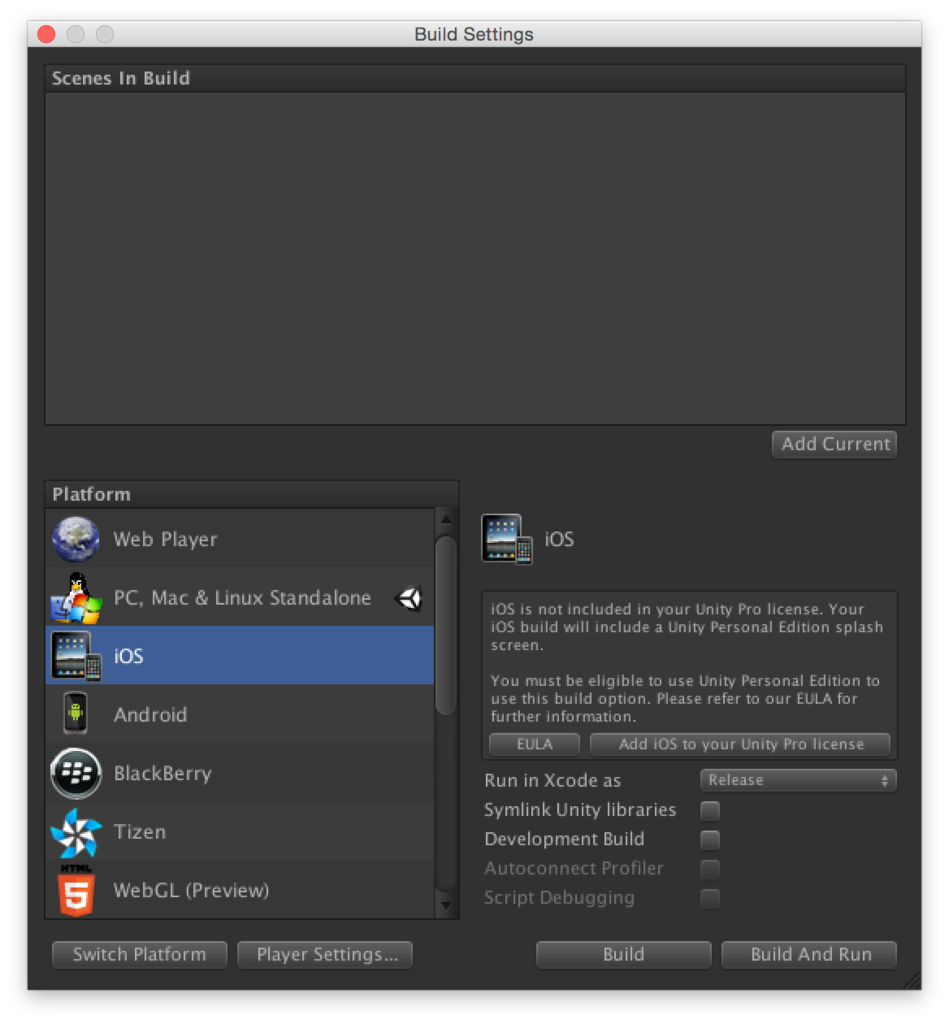Click the Scenes In Build header
The width and height of the screenshot is (949, 1024).
point(475,78)
